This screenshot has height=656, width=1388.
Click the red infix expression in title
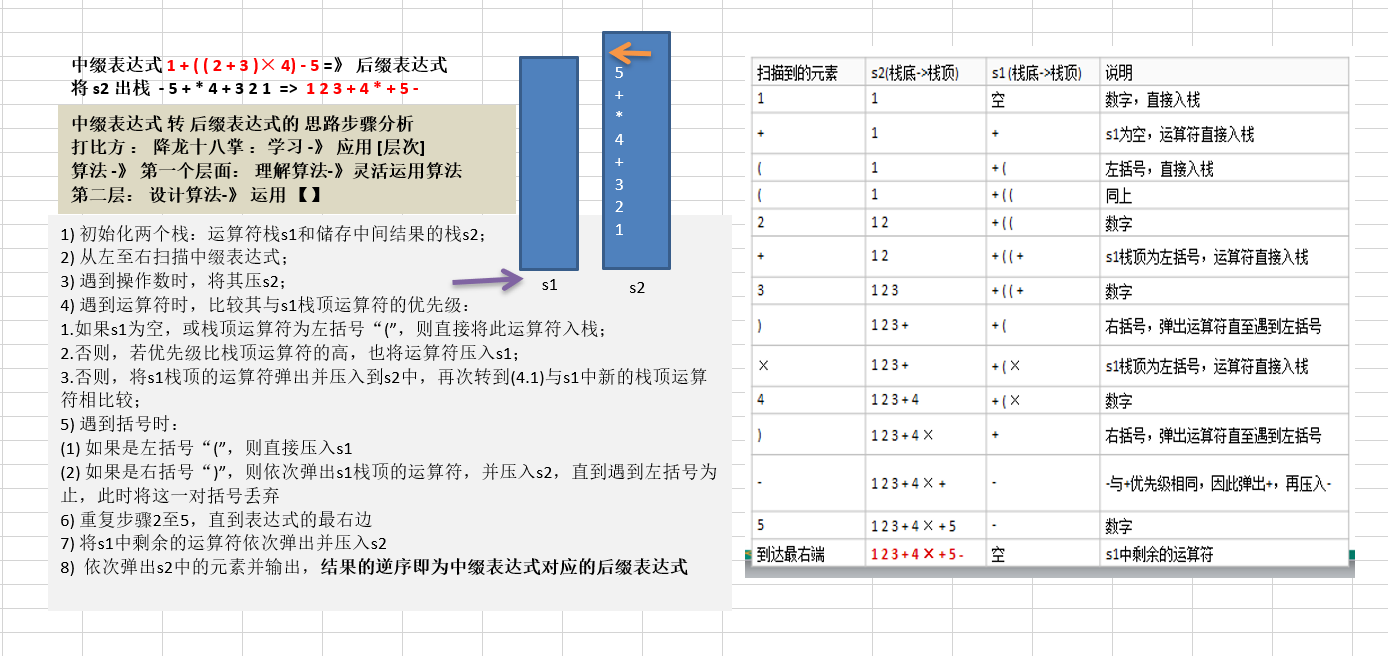point(243,66)
